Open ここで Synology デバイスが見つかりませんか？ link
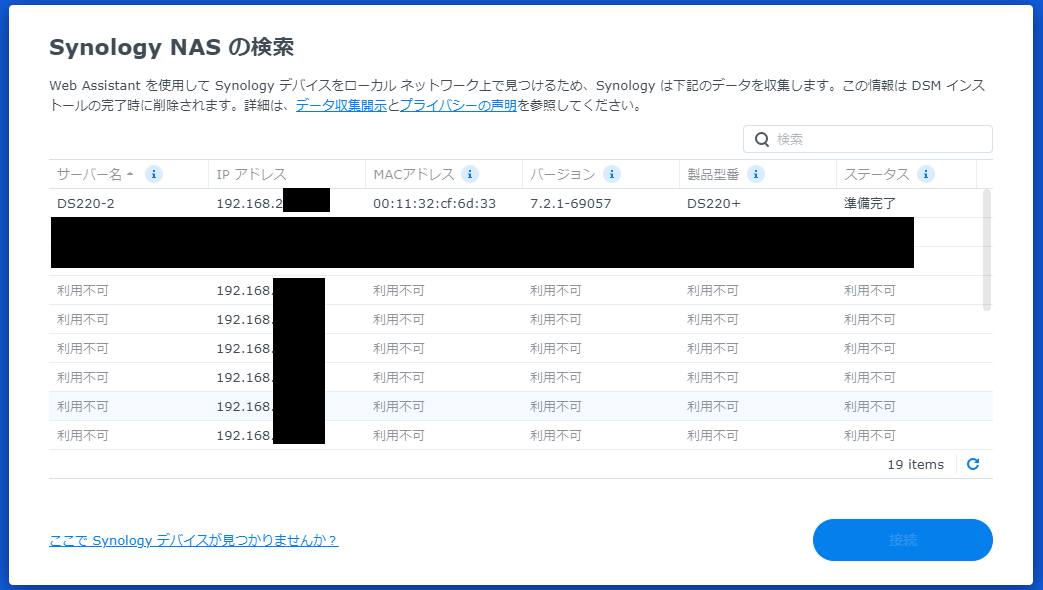Screen dimensions: 1043x590 point(194,540)
